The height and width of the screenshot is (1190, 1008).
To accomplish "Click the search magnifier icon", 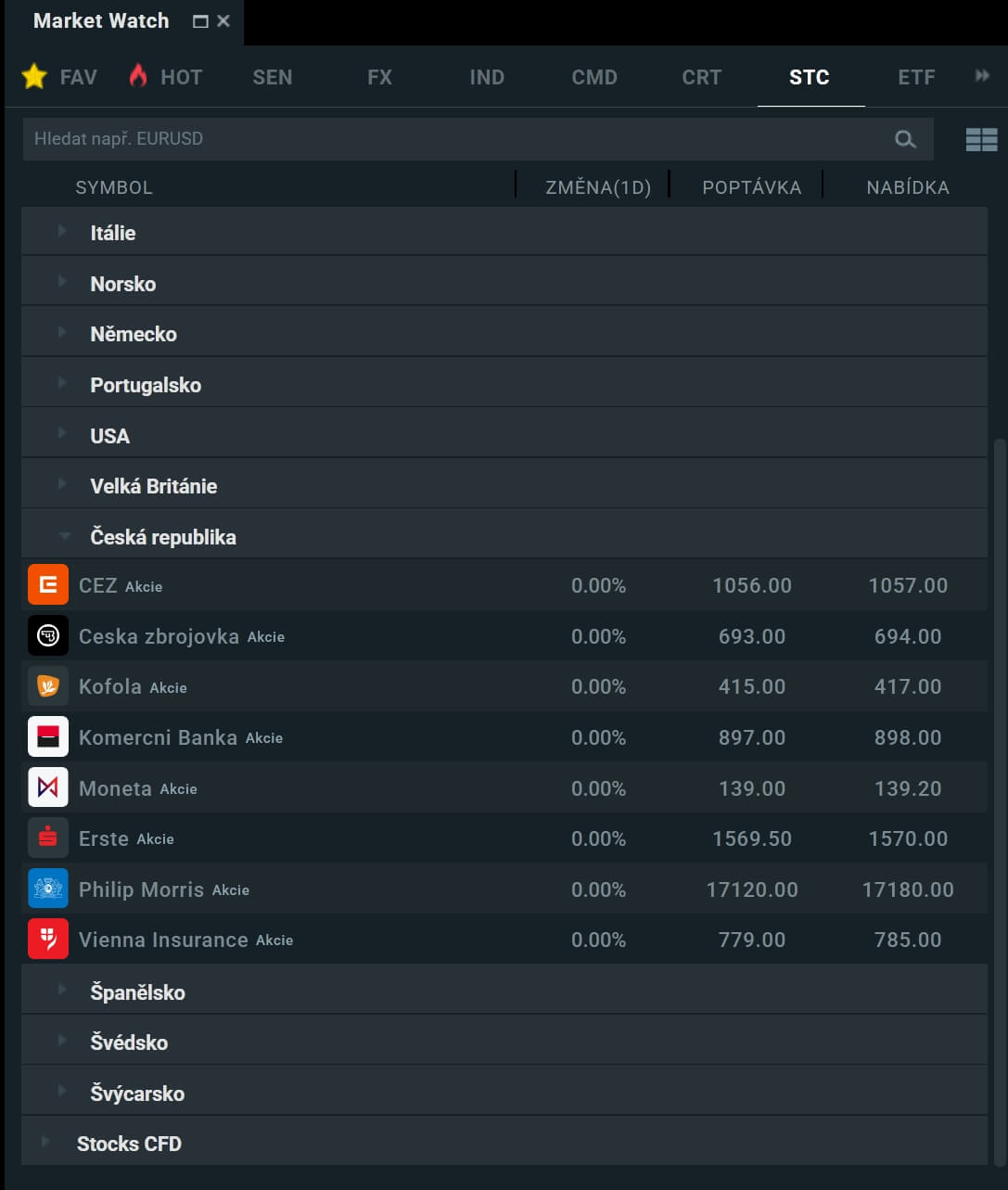I will pos(905,139).
